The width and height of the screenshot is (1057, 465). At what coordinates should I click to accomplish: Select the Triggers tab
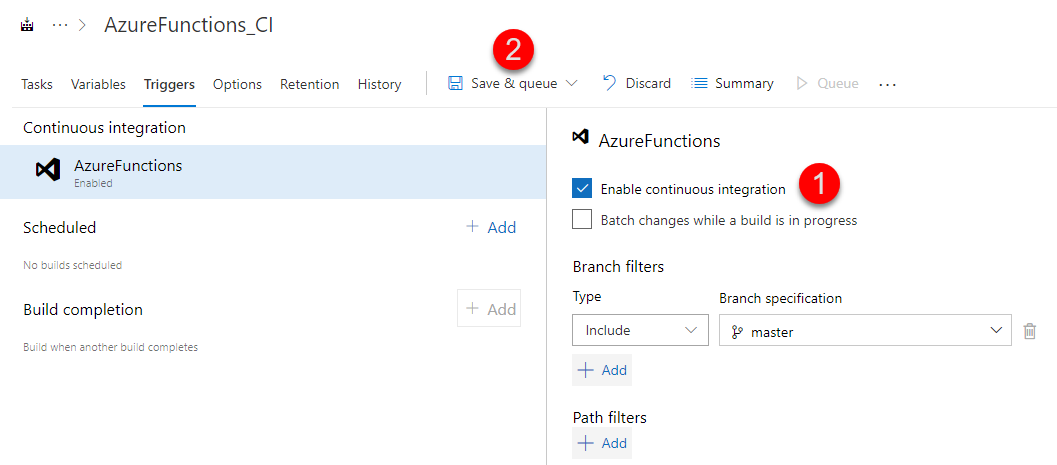coord(169,84)
